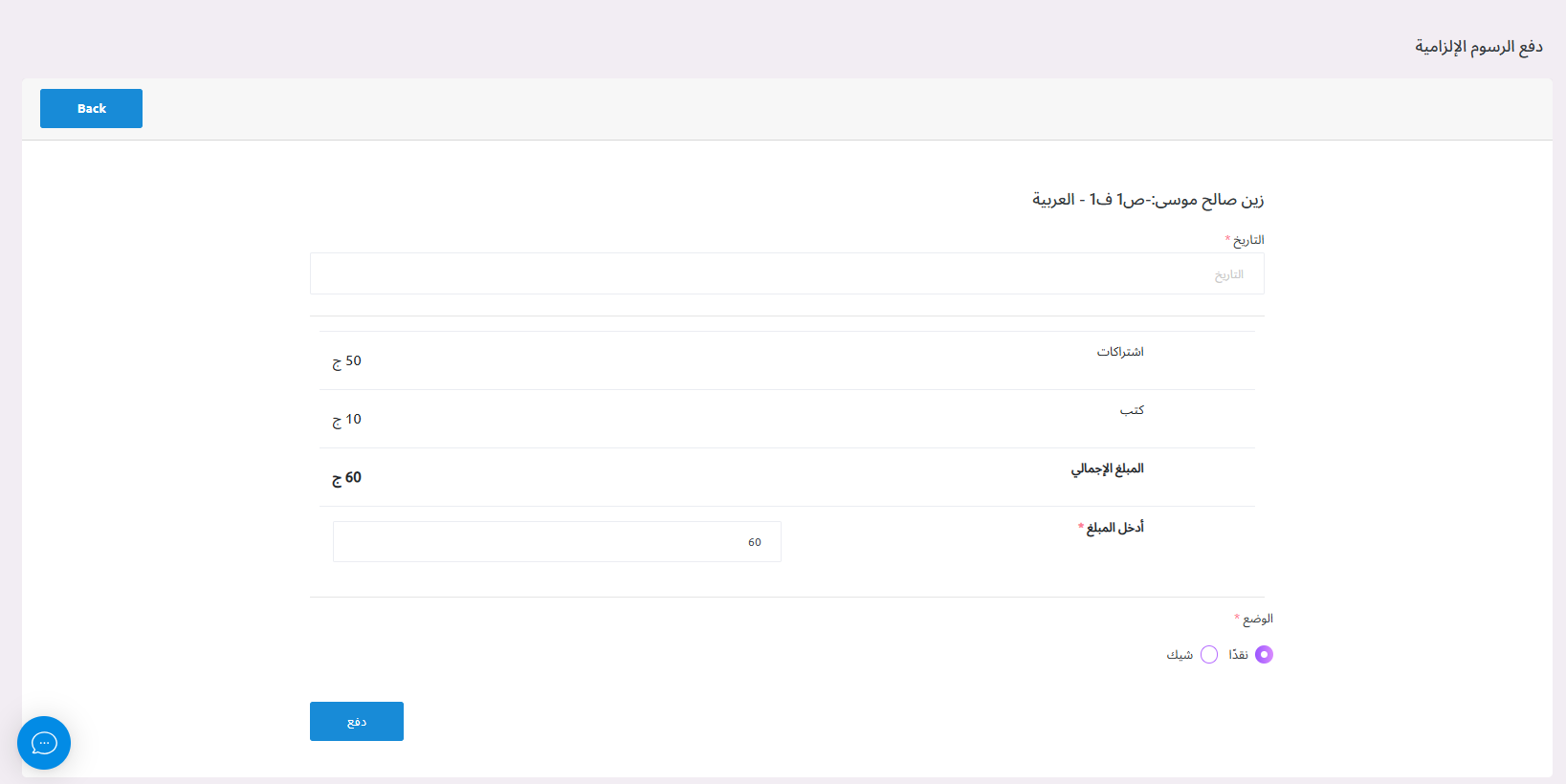The height and width of the screenshot is (784, 1566).
Task: Select the نقدًا cash payment option
Action: 1263,654
